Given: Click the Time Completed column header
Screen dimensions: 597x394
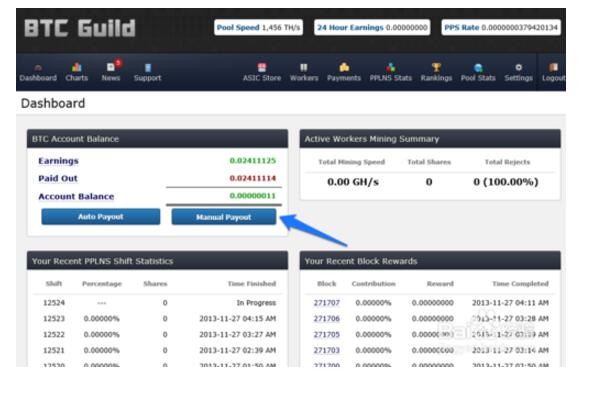Looking at the screenshot, I should tap(520, 284).
